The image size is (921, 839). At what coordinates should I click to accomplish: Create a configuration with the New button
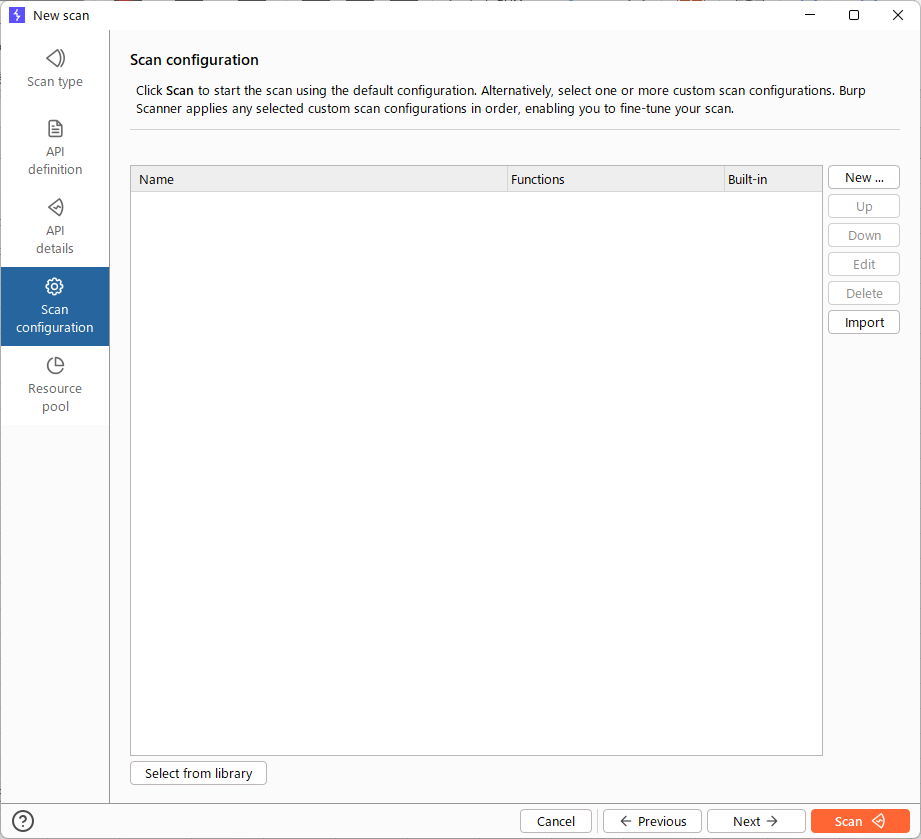863,177
